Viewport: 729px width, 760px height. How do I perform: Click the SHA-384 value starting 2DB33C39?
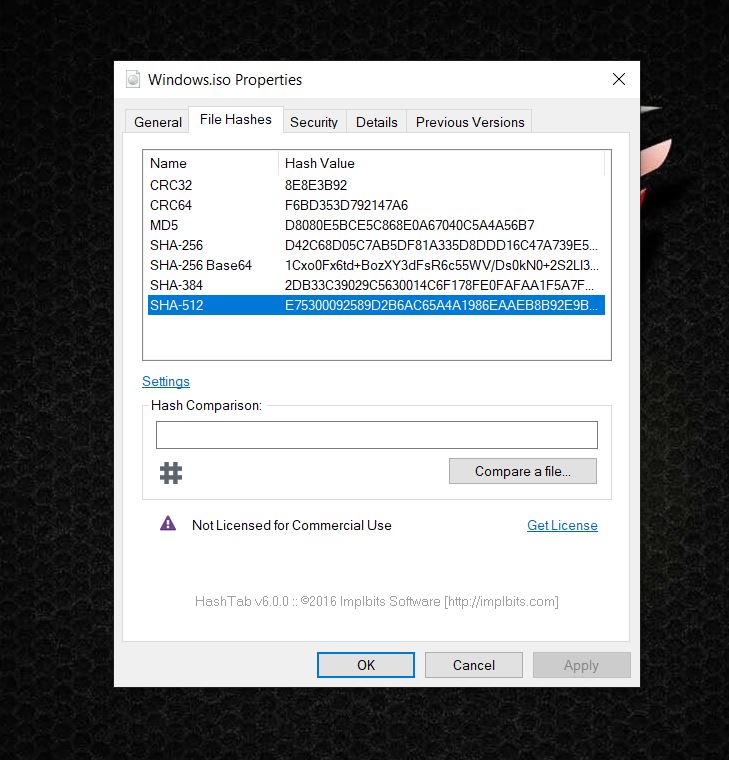tap(439, 285)
